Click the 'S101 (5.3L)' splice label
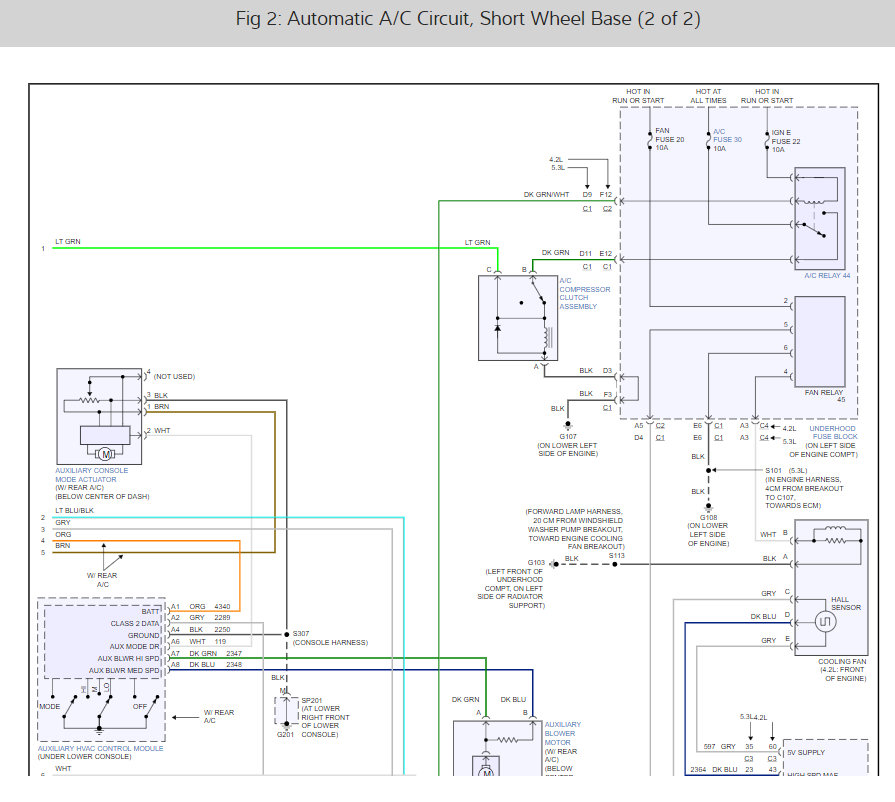 pyautogui.click(x=786, y=471)
